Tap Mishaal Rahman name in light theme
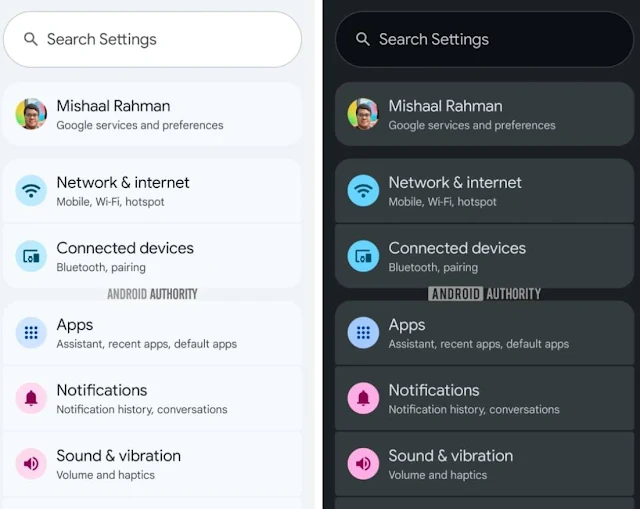 coord(113,106)
